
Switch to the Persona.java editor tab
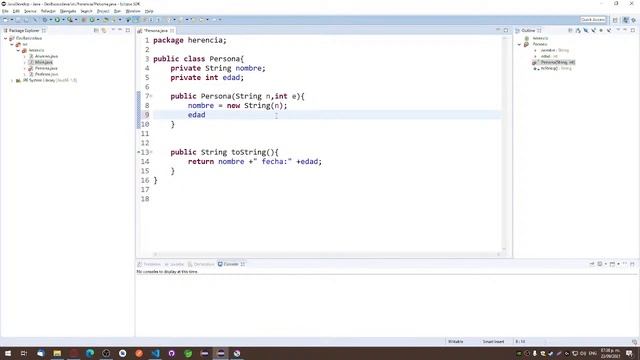click(156, 31)
